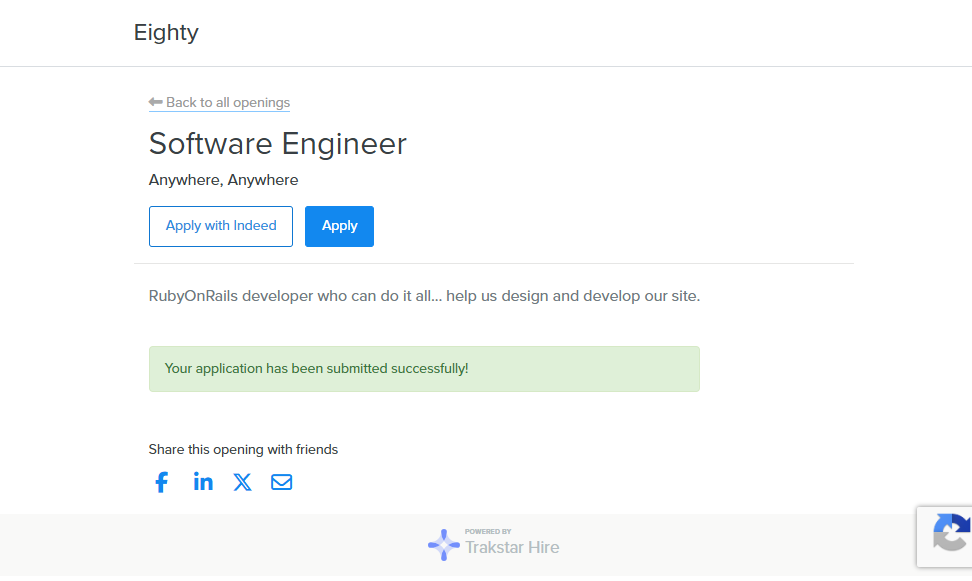Open the Eighty company header link
Screen dimensions: 972x581
166,32
